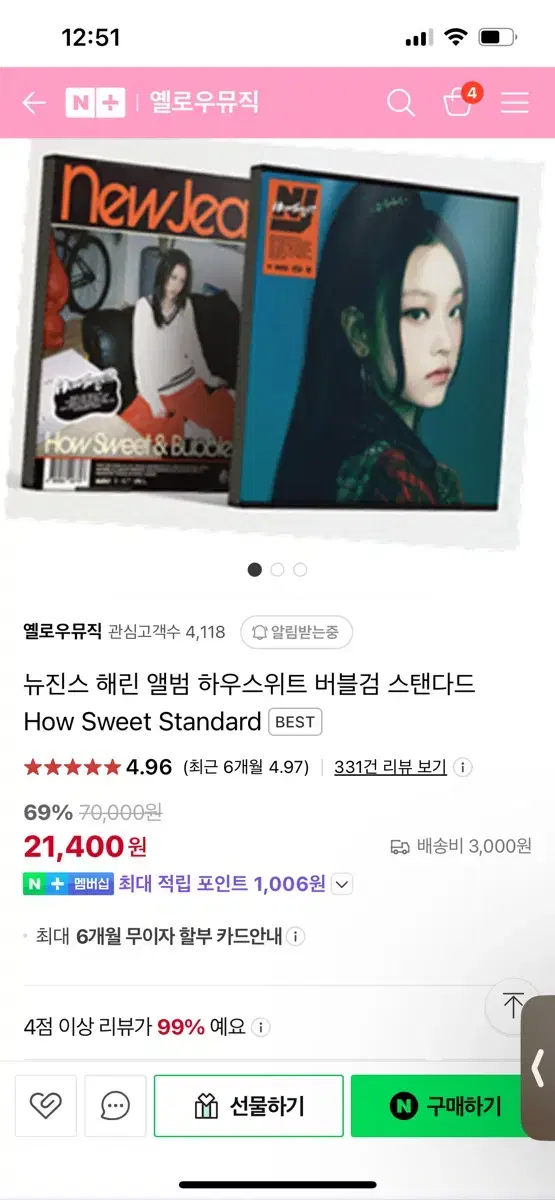The height and width of the screenshot is (1200, 555).
Task: Tap the 선물하기 gift button
Action: click(249, 1106)
